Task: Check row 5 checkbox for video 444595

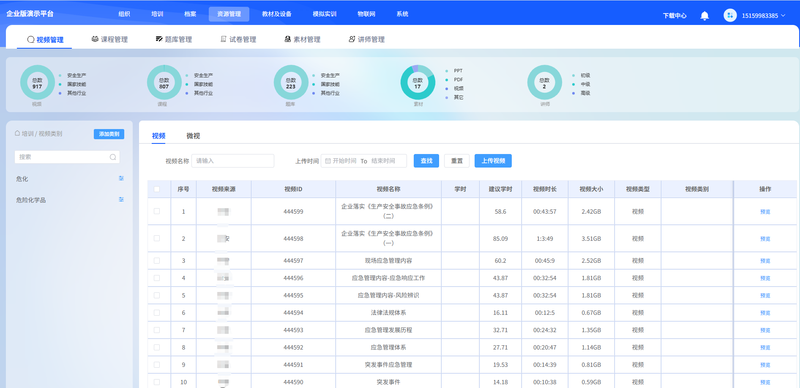Action: (x=157, y=295)
